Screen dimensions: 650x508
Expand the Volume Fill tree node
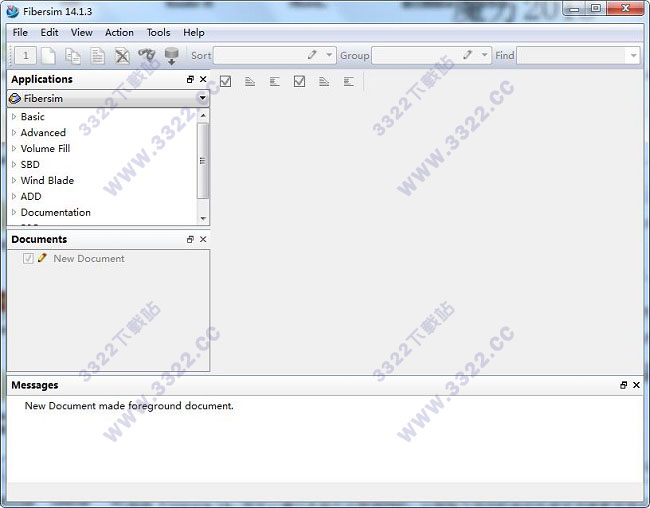pyautogui.click(x=14, y=148)
